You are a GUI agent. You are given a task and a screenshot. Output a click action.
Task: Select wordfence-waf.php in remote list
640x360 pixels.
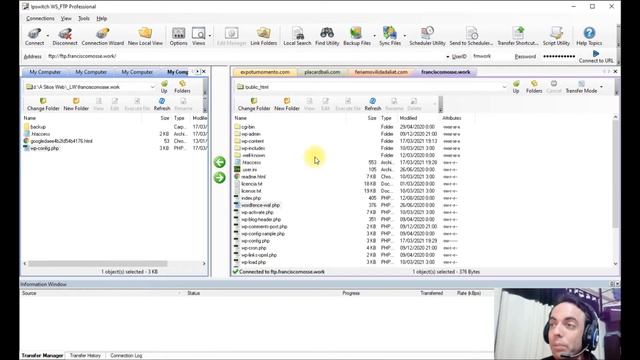pos(260,205)
